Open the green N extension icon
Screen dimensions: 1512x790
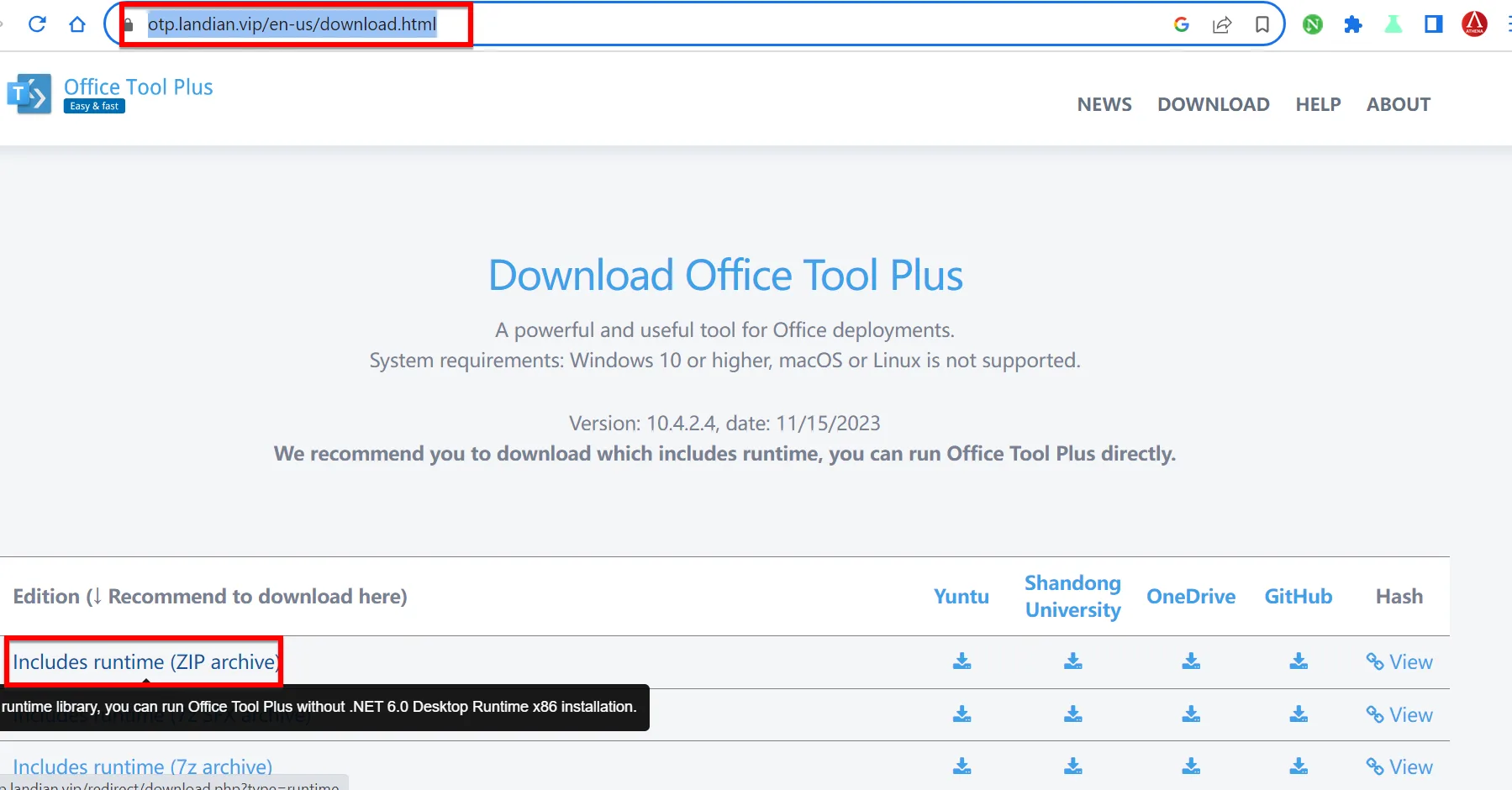coord(1313,24)
